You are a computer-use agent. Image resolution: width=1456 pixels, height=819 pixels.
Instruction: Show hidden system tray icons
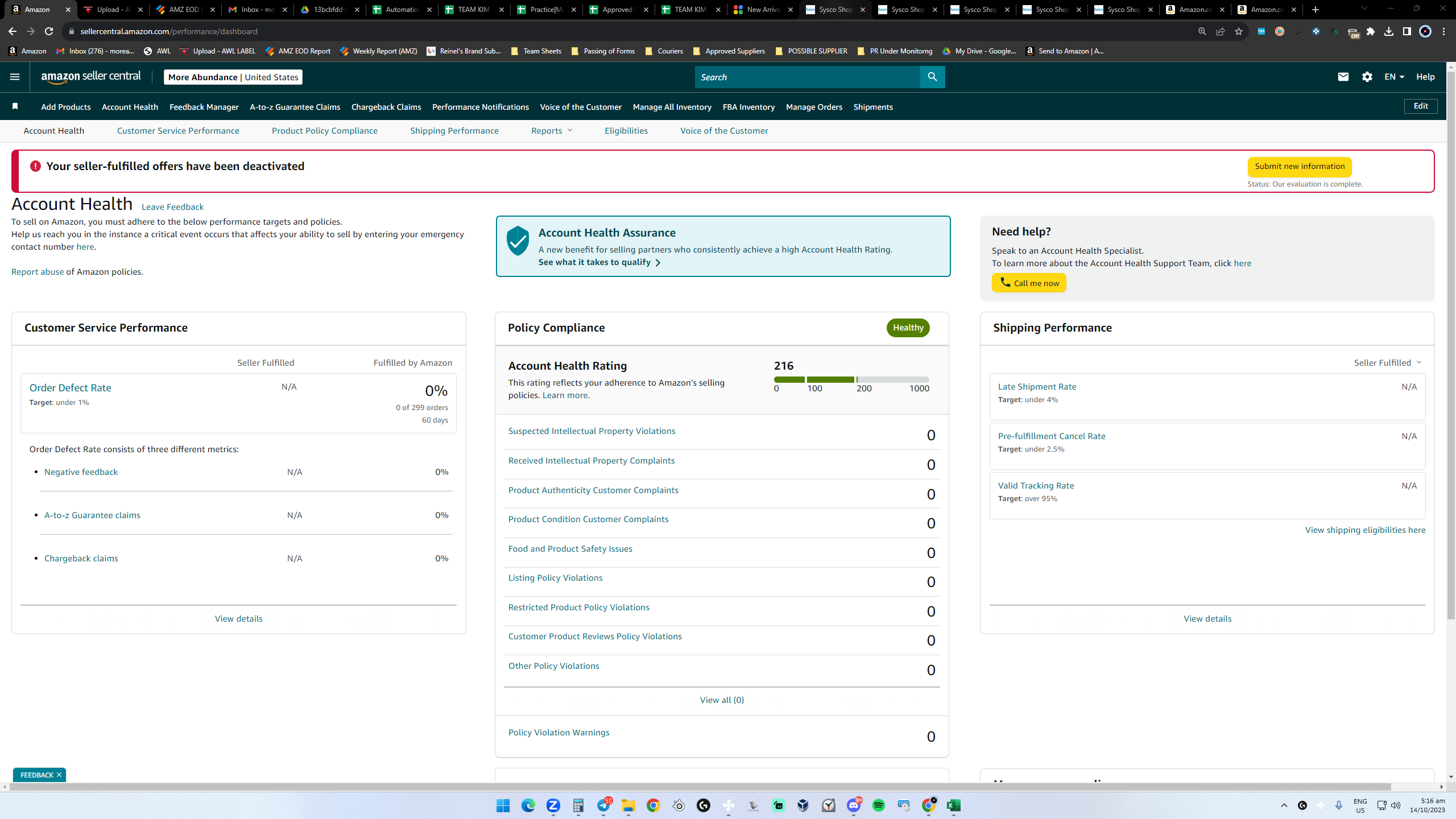pyautogui.click(x=1284, y=805)
